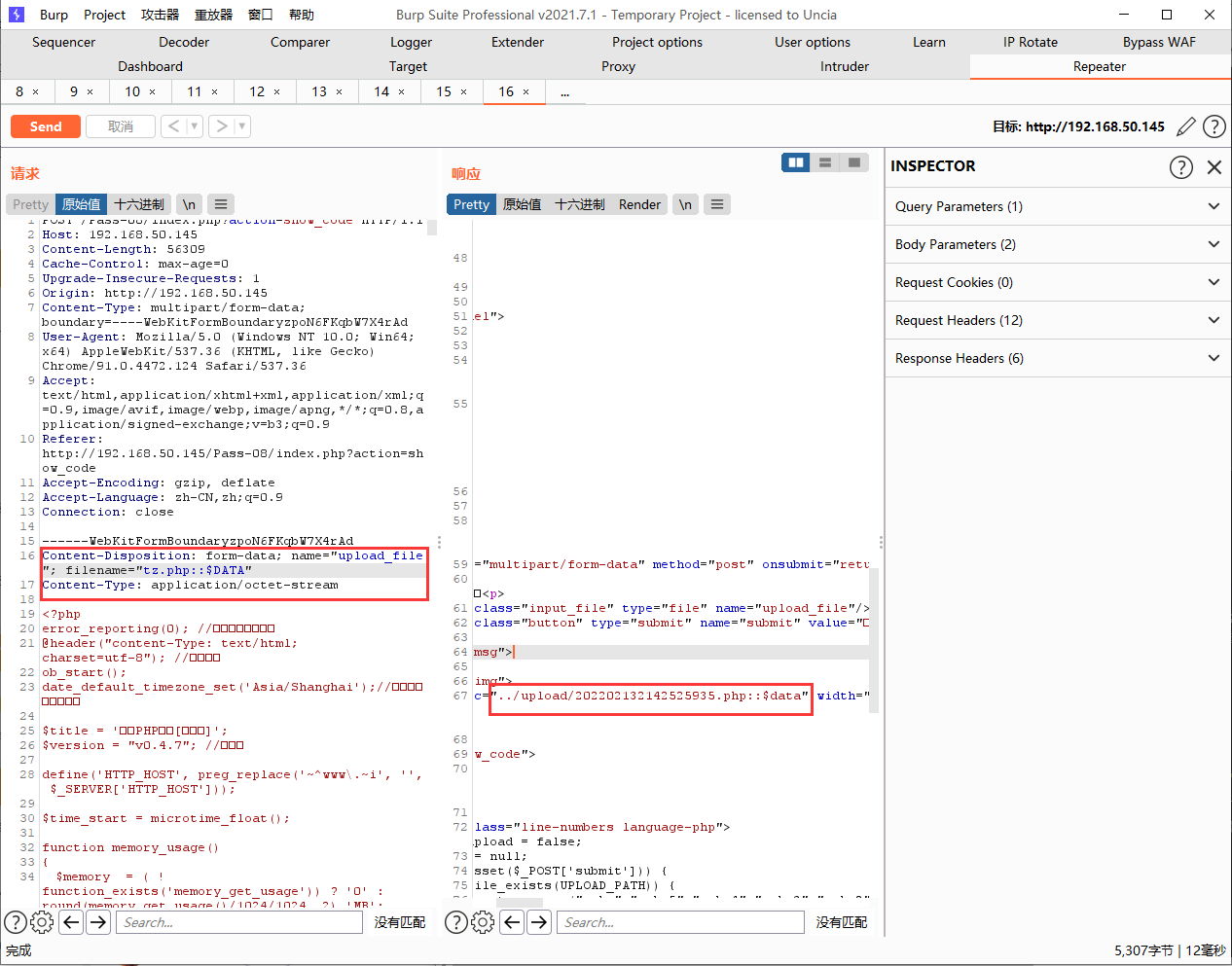Switch to the Extender tab

click(x=518, y=42)
